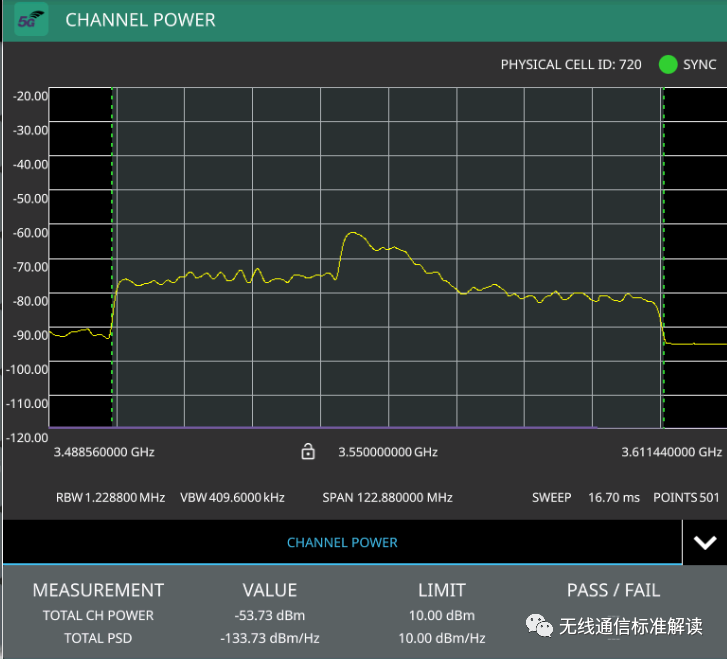Edit the start frequency 3.488560000 GHz

[104, 453]
